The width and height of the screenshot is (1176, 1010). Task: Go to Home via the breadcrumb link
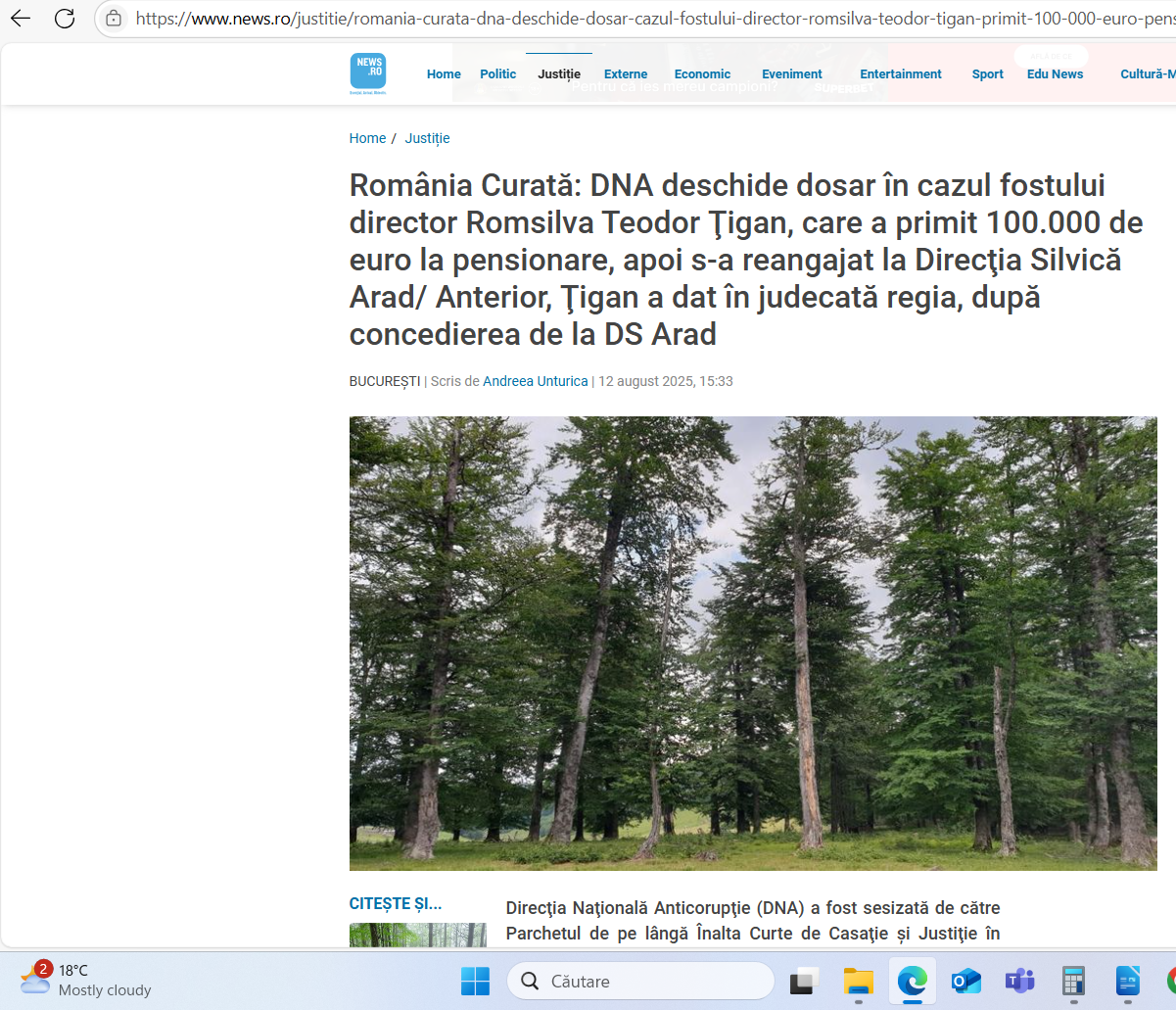367,138
